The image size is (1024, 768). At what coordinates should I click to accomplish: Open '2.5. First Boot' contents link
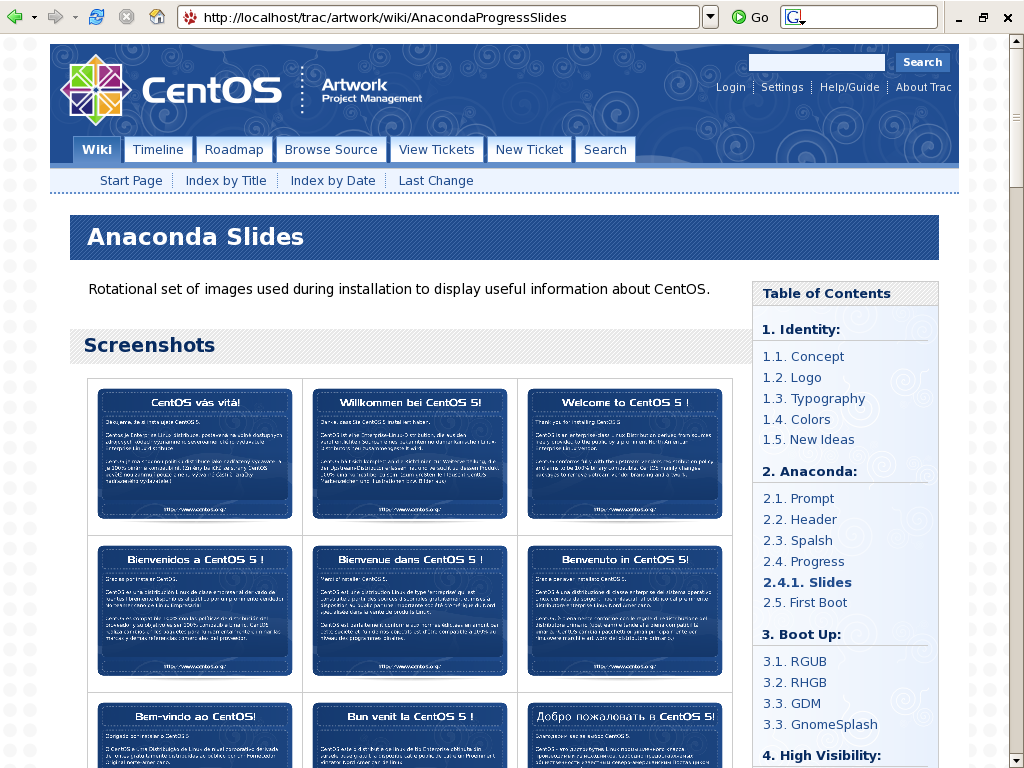[805, 602]
